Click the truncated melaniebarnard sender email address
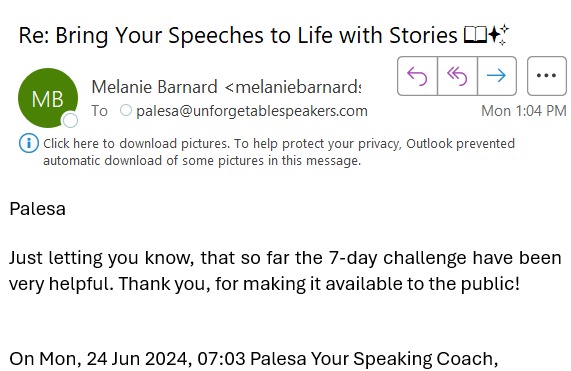Screen dimensions: 571x371 point(293,87)
